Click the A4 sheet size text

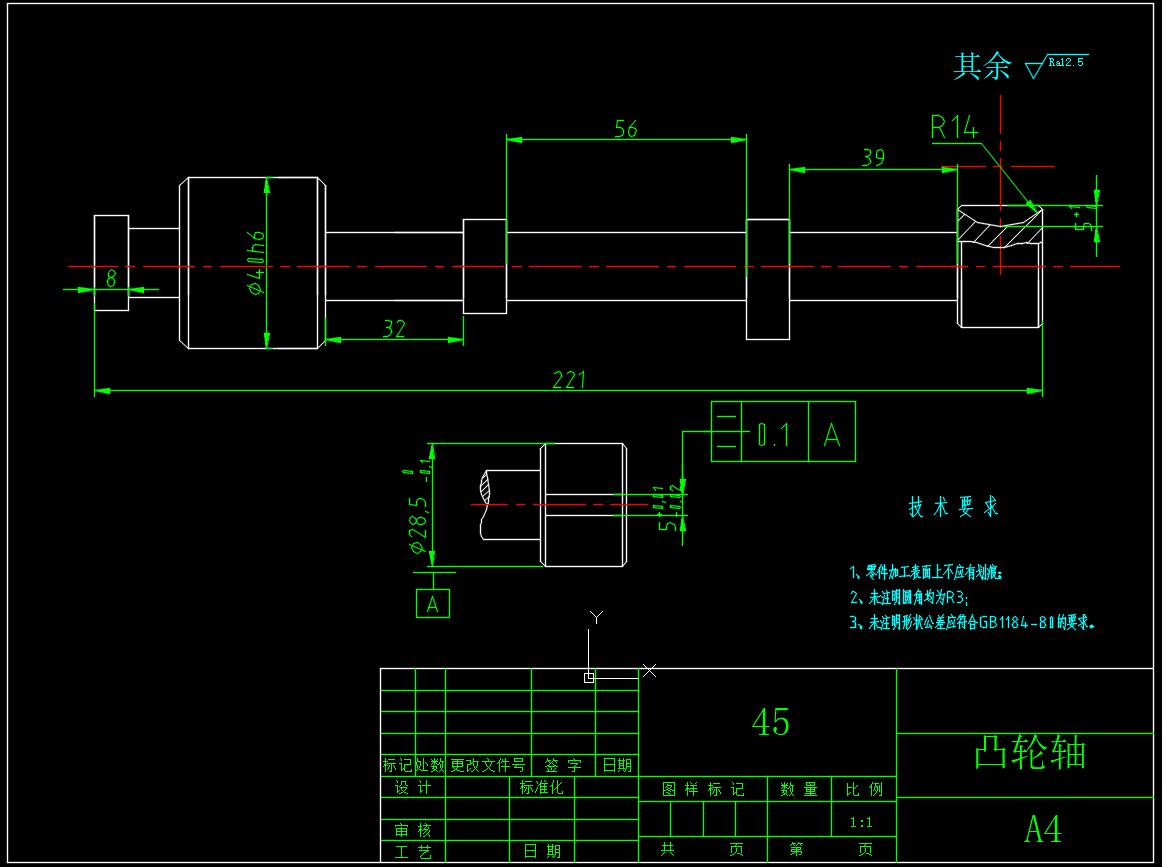1042,829
